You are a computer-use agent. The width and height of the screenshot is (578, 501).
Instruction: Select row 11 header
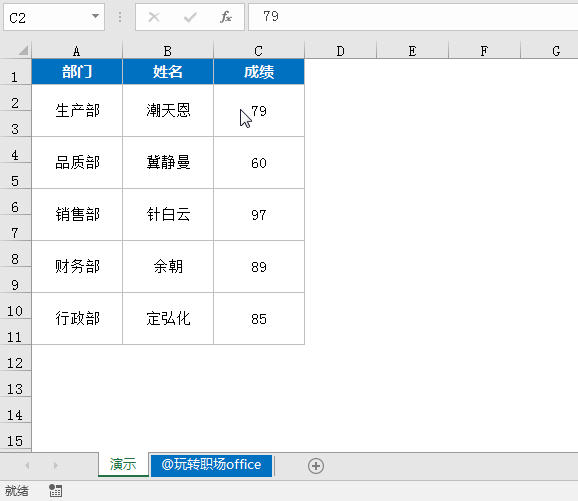[x=15, y=332]
